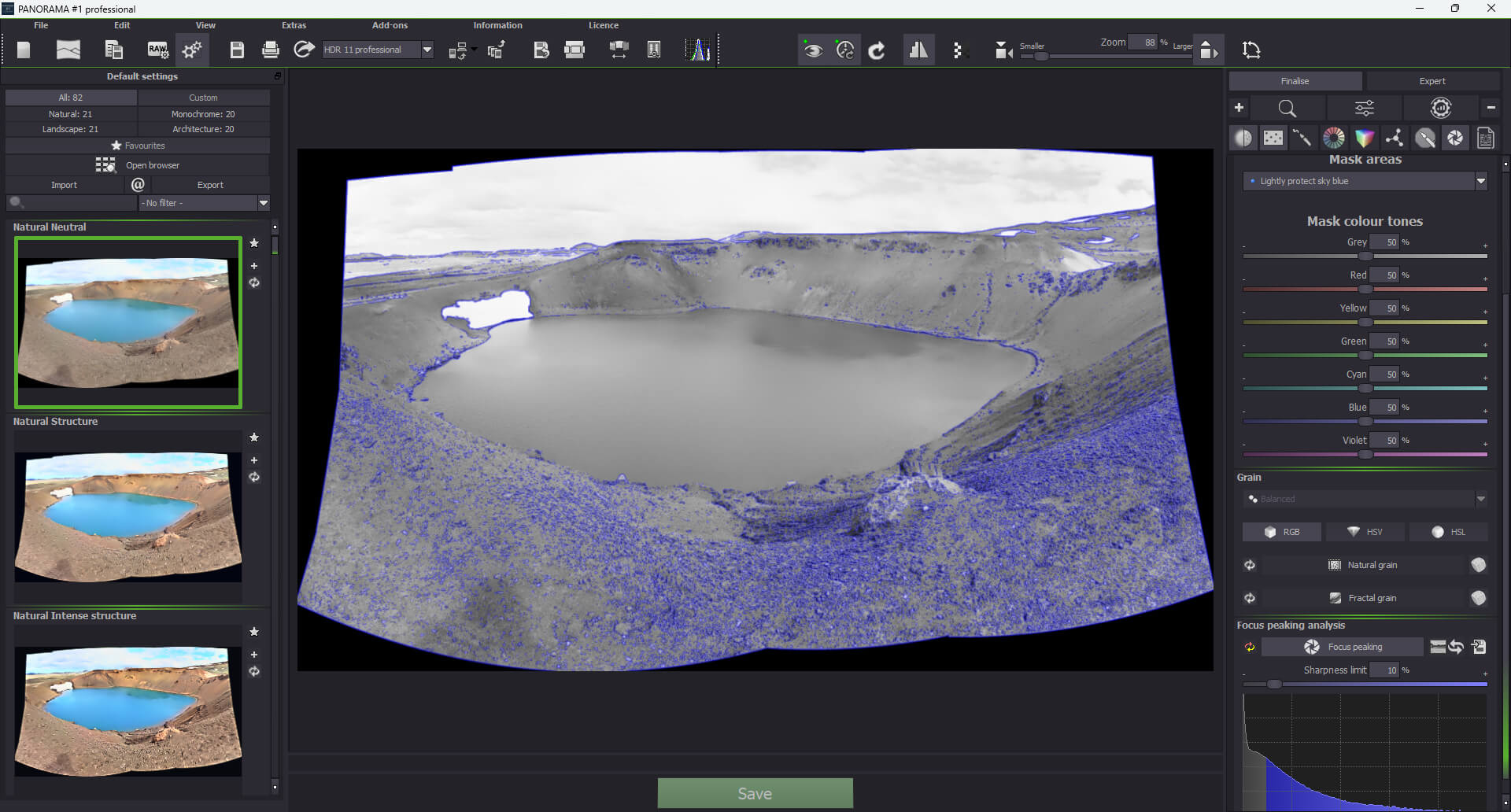Toggle the Focus peaking button
This screenshot has width=1511, height=812.
pyautogui.click(x=1343, y=647)
